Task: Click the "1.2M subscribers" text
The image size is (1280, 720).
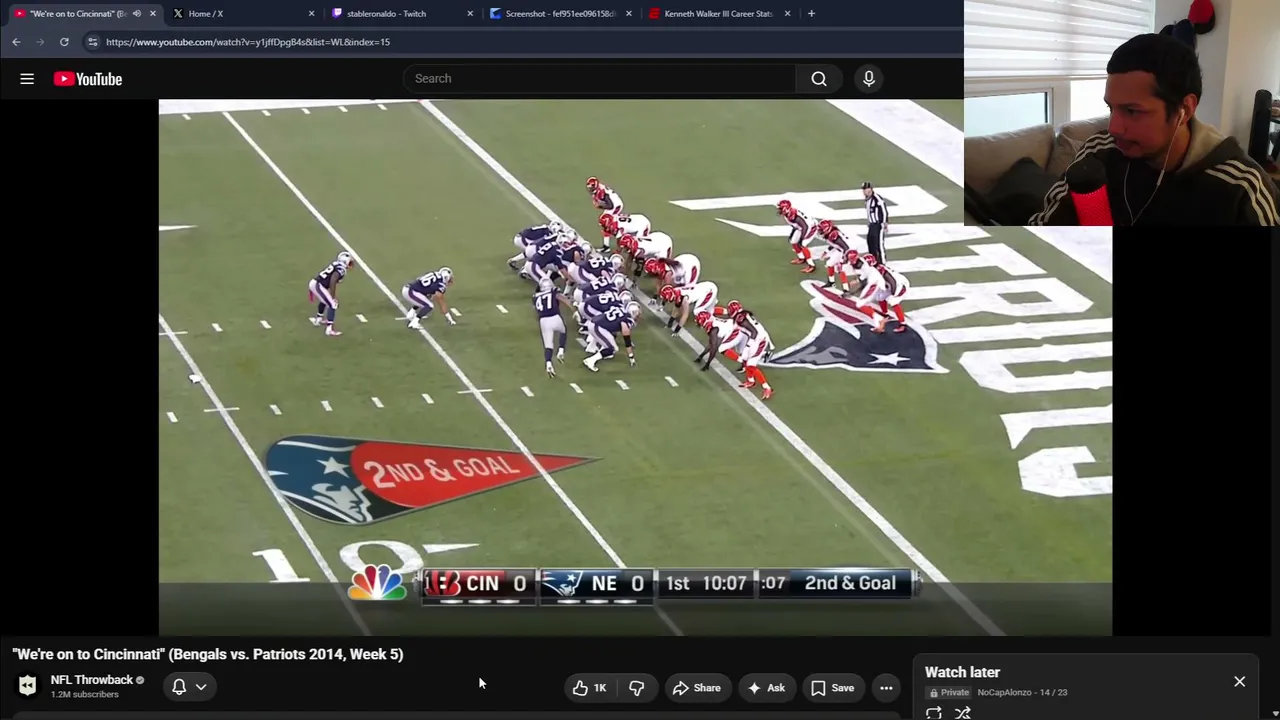Action: [85, 694]
